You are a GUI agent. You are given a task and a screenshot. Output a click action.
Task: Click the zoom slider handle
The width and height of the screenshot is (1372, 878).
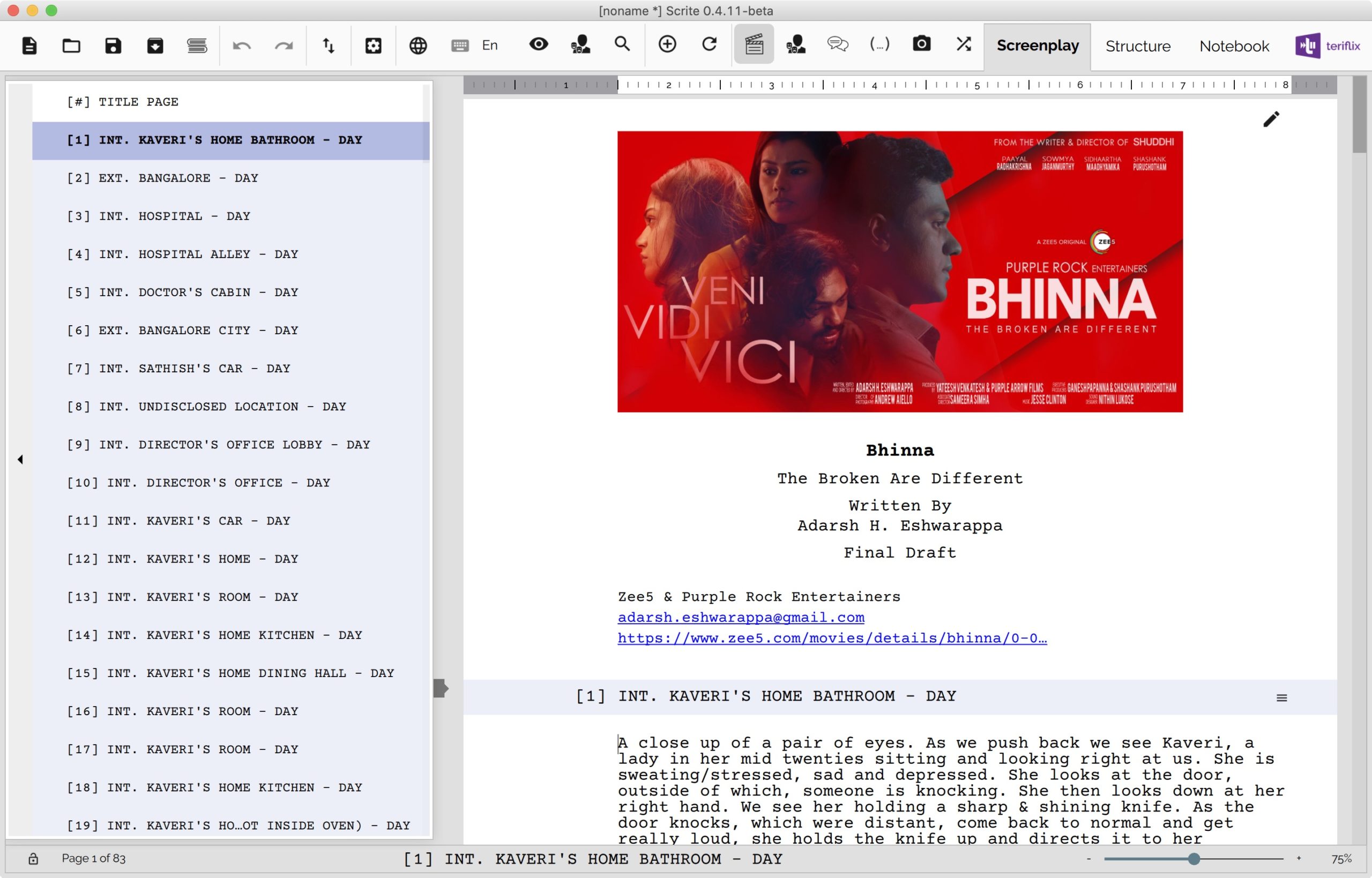pos(1194,859)
